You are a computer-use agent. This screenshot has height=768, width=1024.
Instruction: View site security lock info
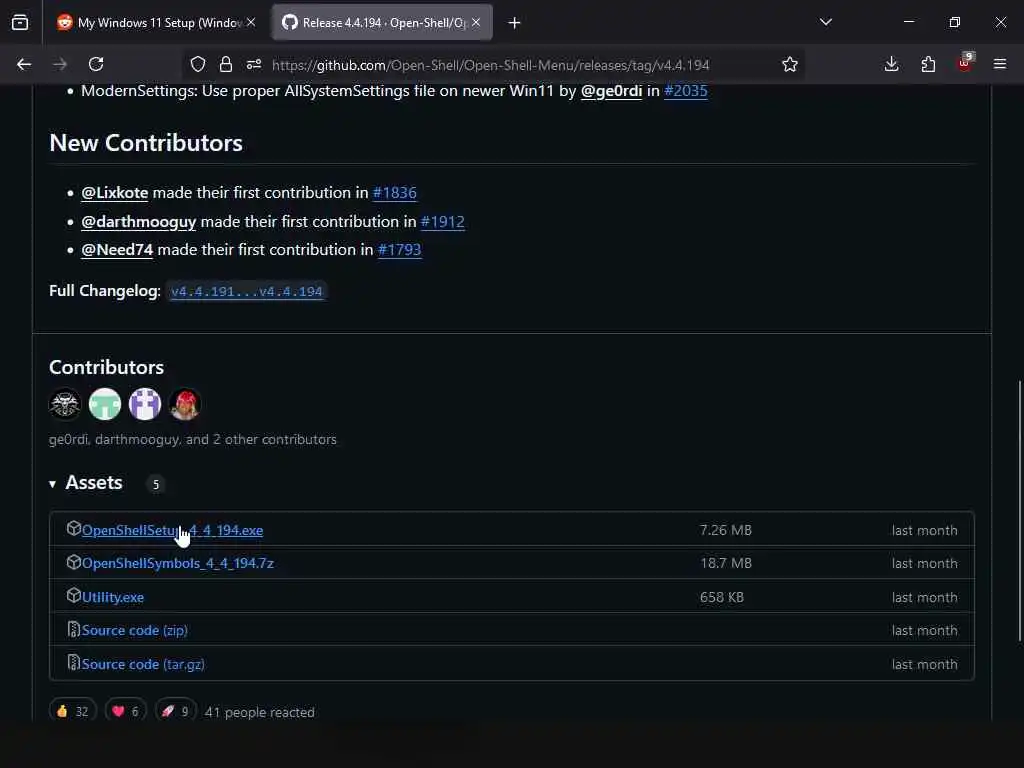pyautogui.click(x=226, y=64)
